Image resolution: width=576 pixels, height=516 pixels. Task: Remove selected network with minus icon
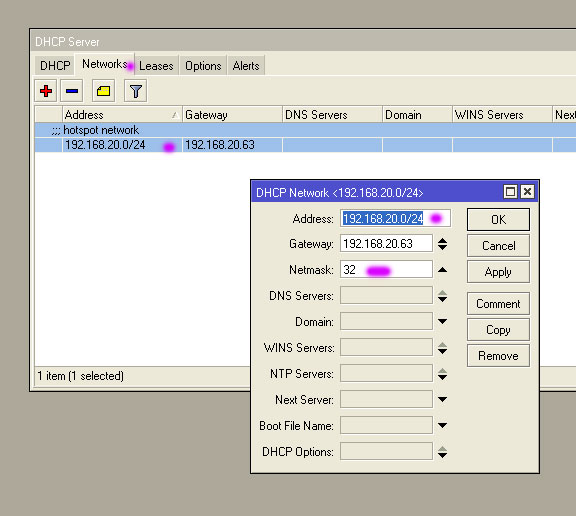(x=72, y=91)
